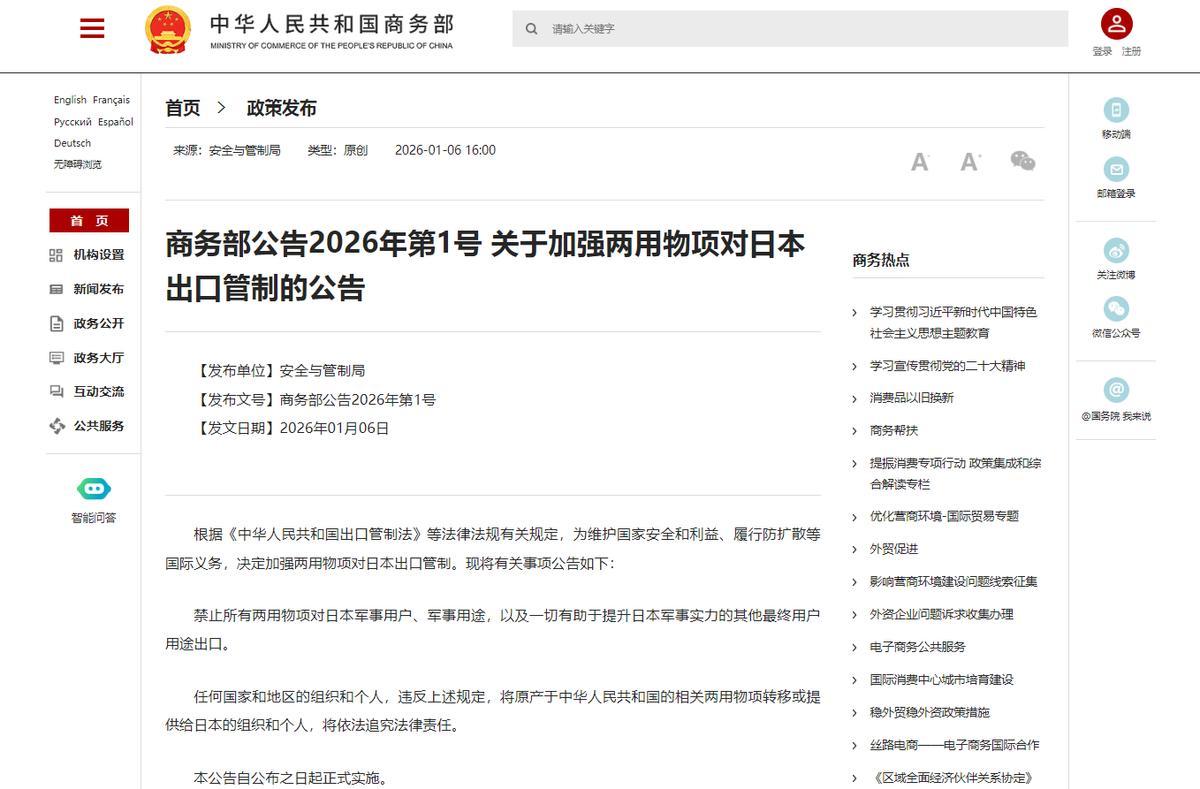
Task: Click 政策发布 breadcrumb link
Action: (x=281, y=108)
